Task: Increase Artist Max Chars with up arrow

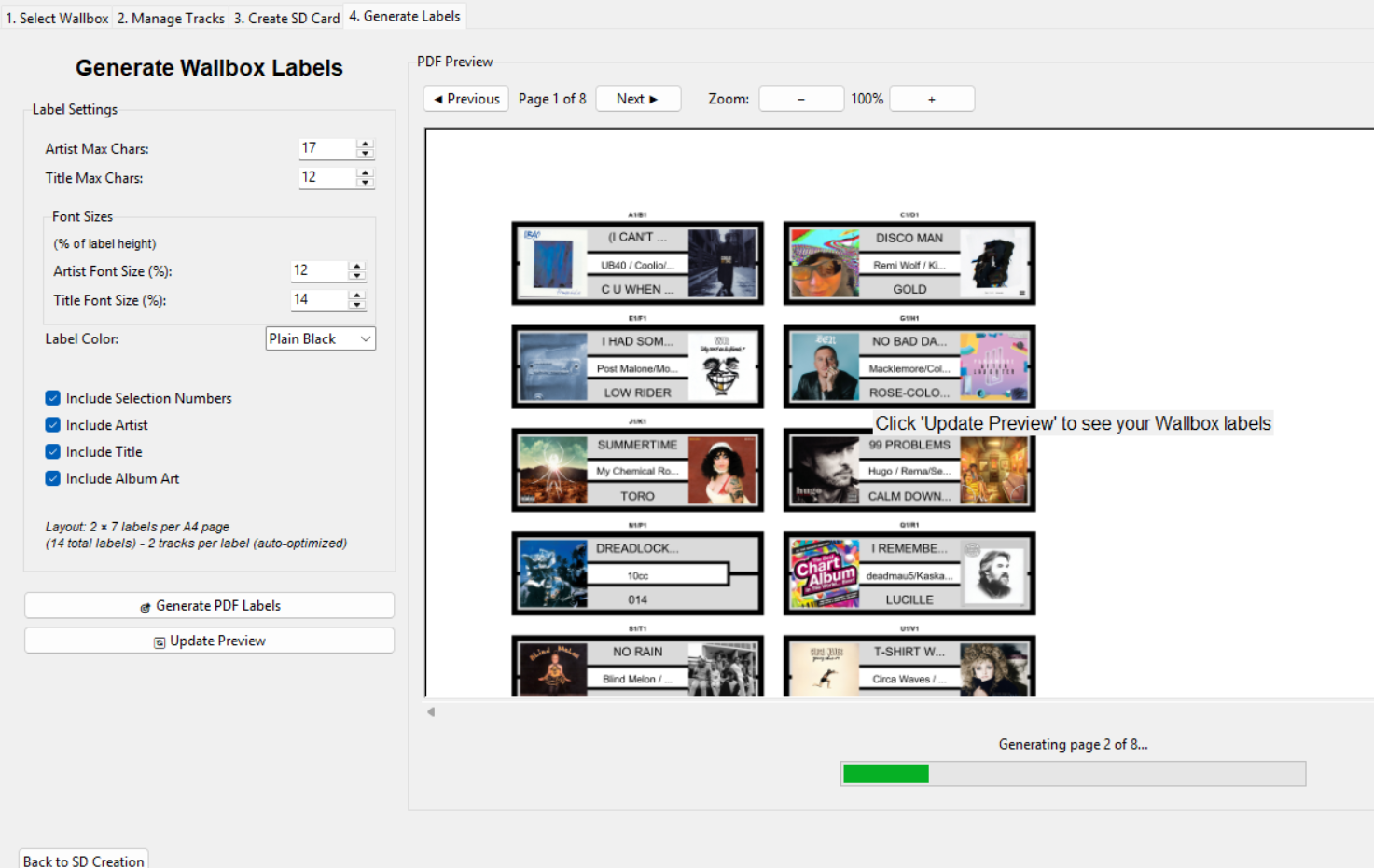Action: (x=366, y=144)
